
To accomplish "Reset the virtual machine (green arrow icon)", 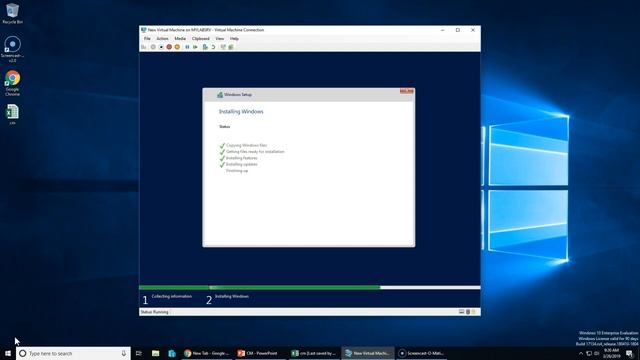I will pyautogui.click(x=195, y=47).
